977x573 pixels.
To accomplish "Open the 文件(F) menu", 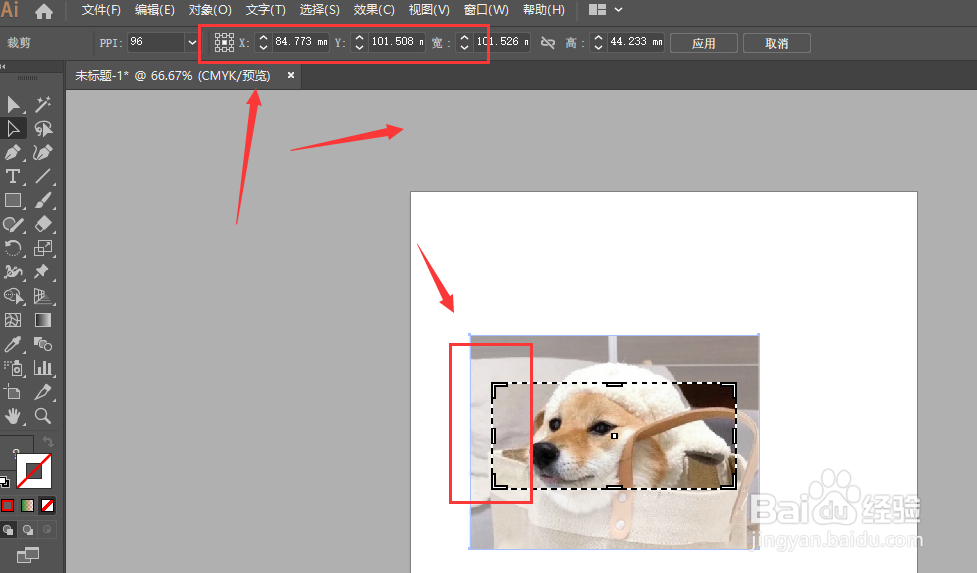I will [x=101, y=10].
